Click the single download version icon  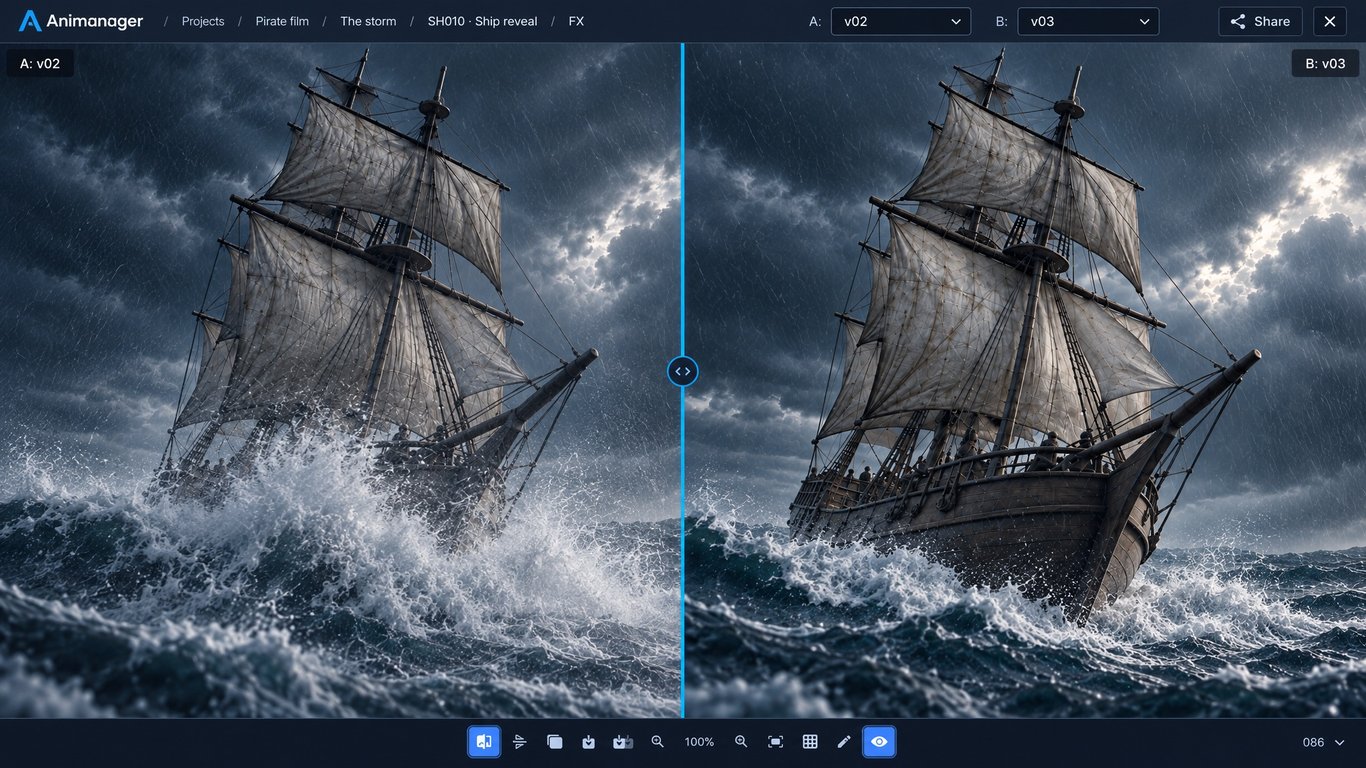coord(589,742)
